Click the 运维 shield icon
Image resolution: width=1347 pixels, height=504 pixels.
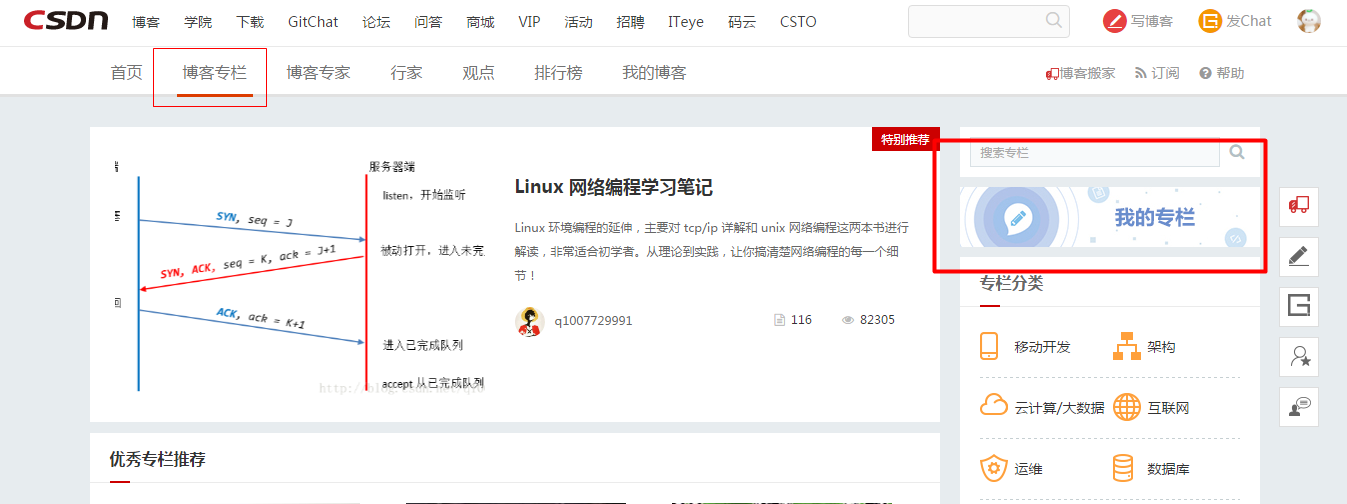tap(993, 467)
